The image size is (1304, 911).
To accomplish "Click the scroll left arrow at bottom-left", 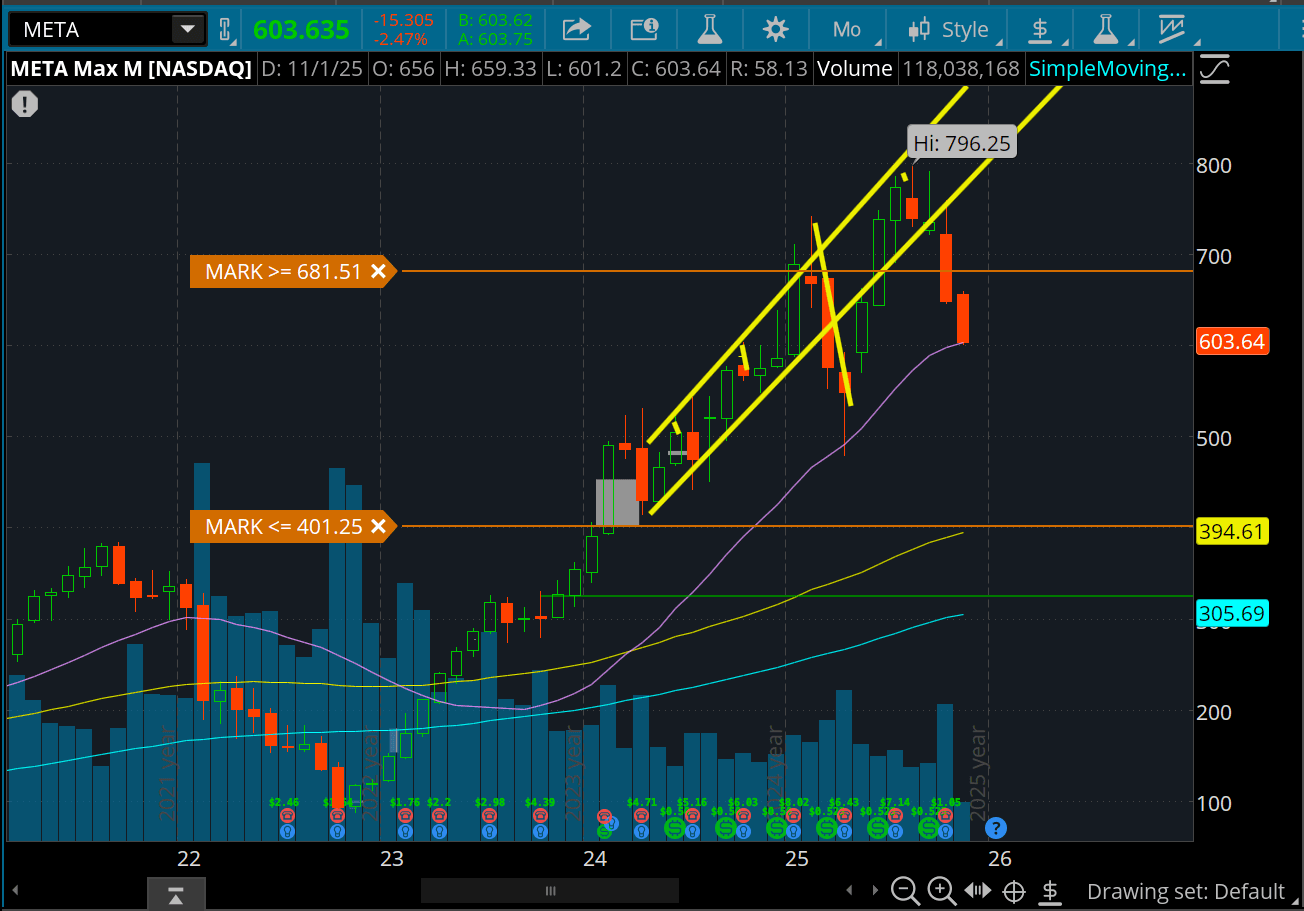I will point(14,891).
